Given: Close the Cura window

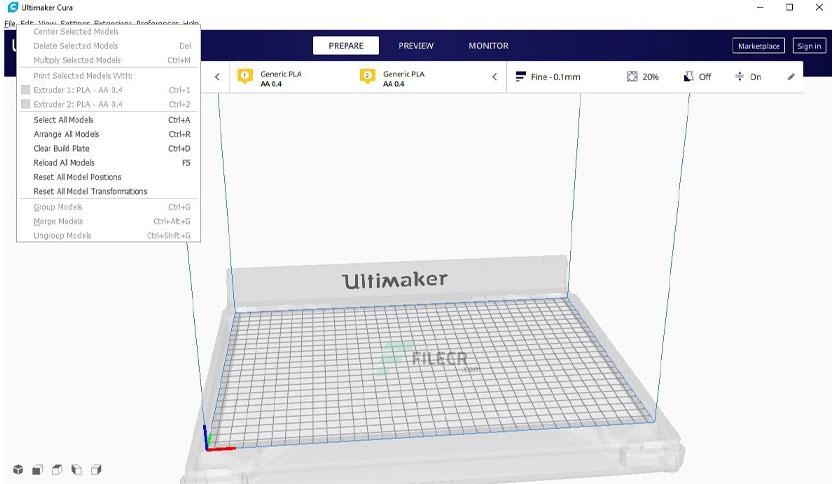Looking at the screenshot, I should pyautogui.click(x=819, y=7).
